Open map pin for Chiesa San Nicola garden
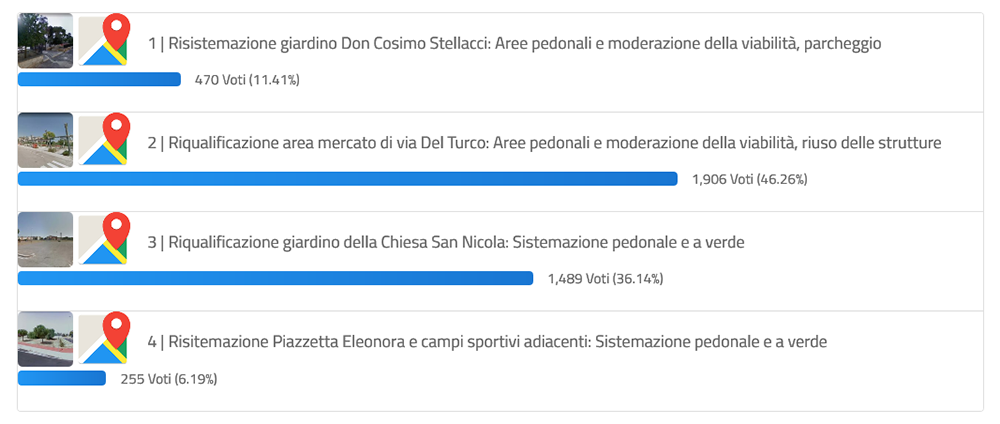Viewport: 1000px width, 424px height. click(x=103, y=239)
